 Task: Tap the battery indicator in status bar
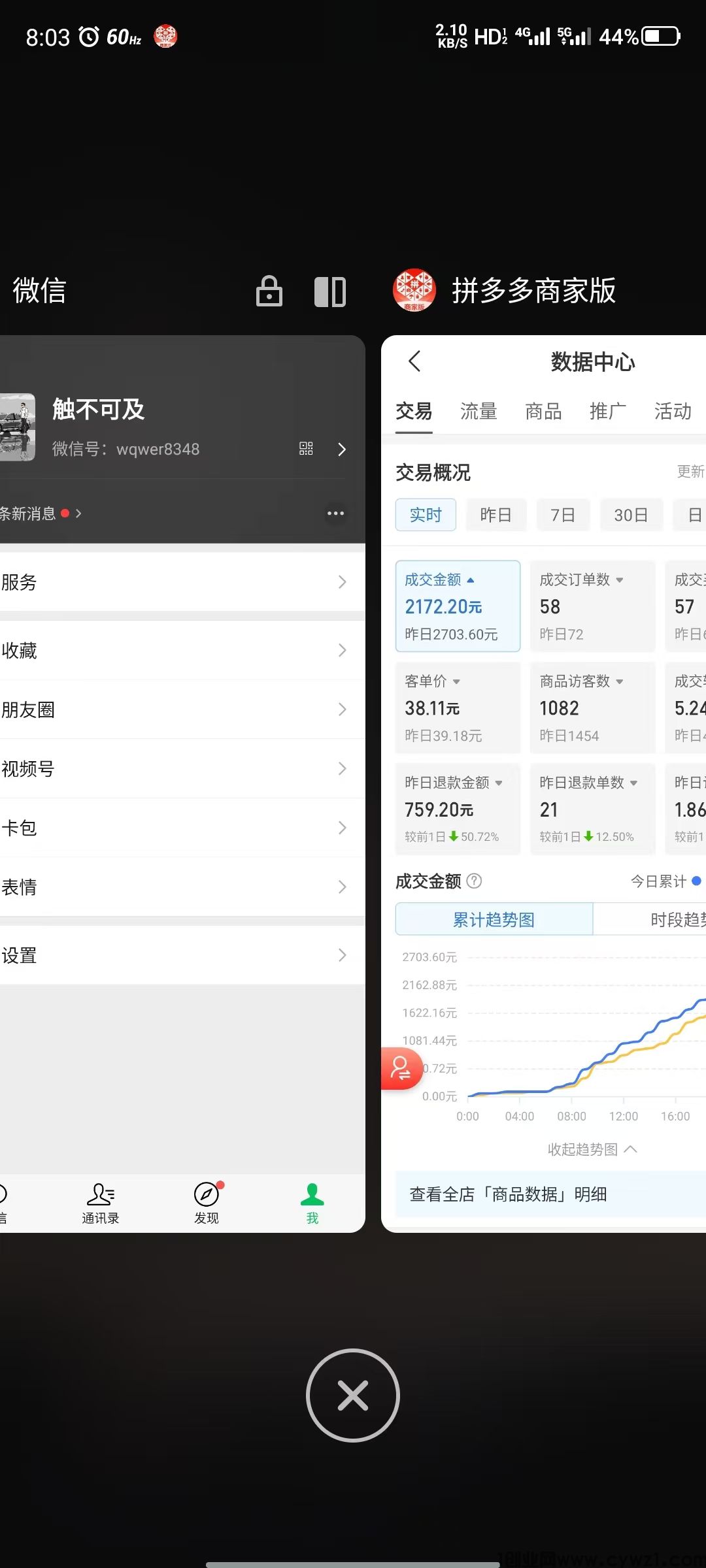[661, 37]
